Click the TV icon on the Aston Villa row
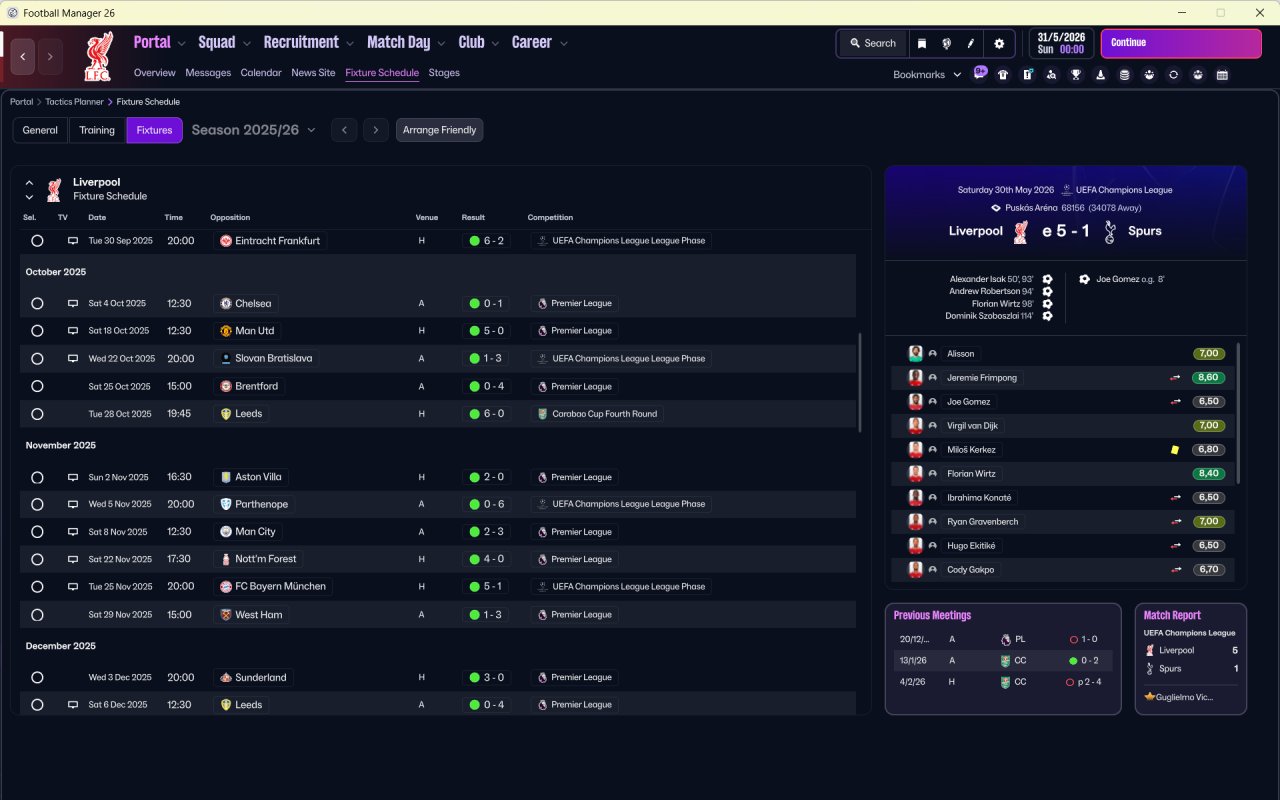 (x=73, y=477)
